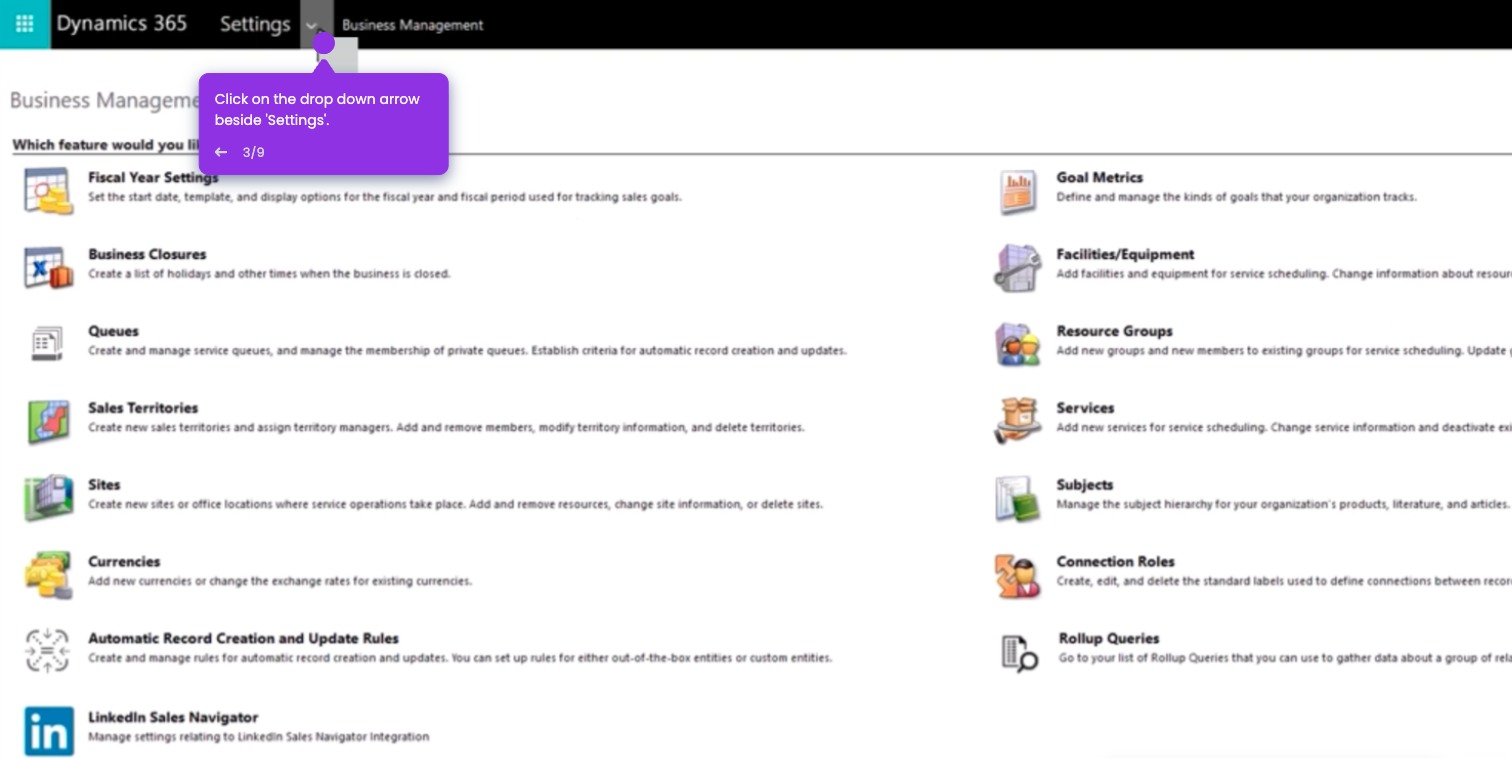Select the Business Management breadcrumb
Screen dimensions: 1512x758
(412, 25)
